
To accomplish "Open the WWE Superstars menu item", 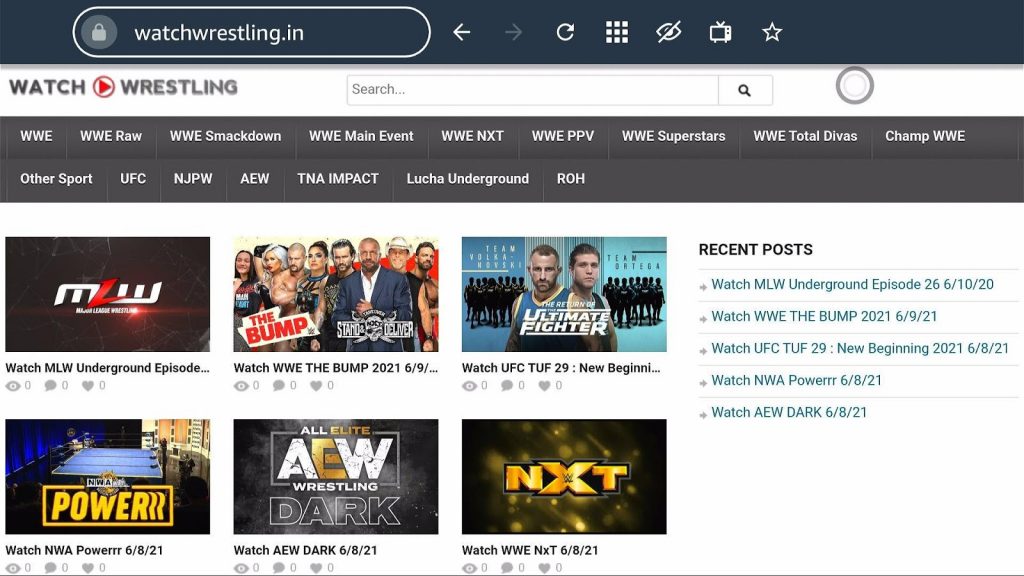I will pyautogui.click(x=673, y=136).
